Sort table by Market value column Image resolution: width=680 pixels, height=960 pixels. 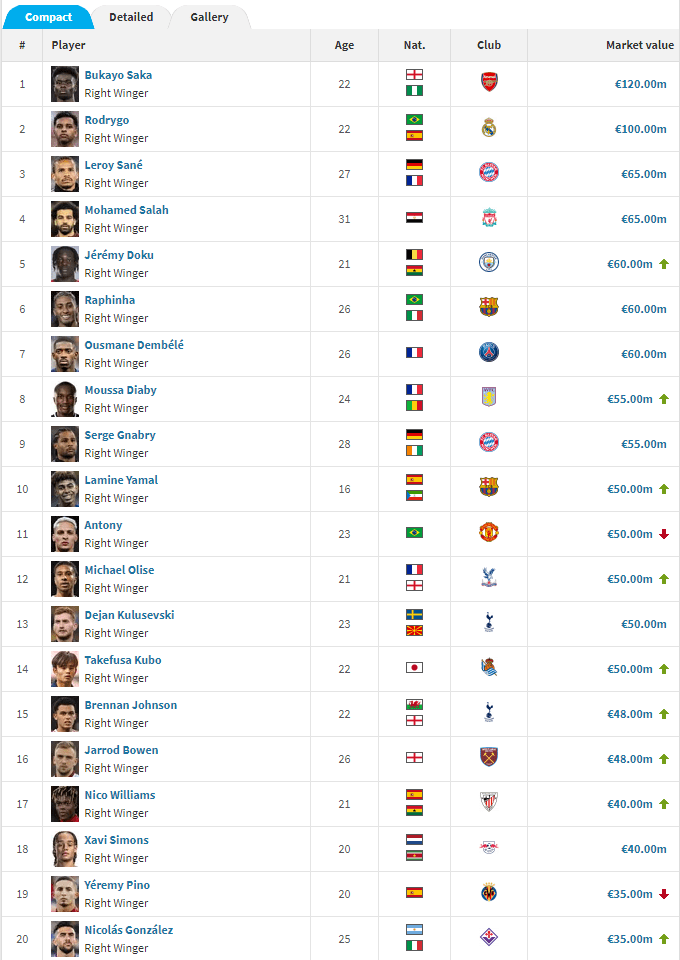point(639,45)
